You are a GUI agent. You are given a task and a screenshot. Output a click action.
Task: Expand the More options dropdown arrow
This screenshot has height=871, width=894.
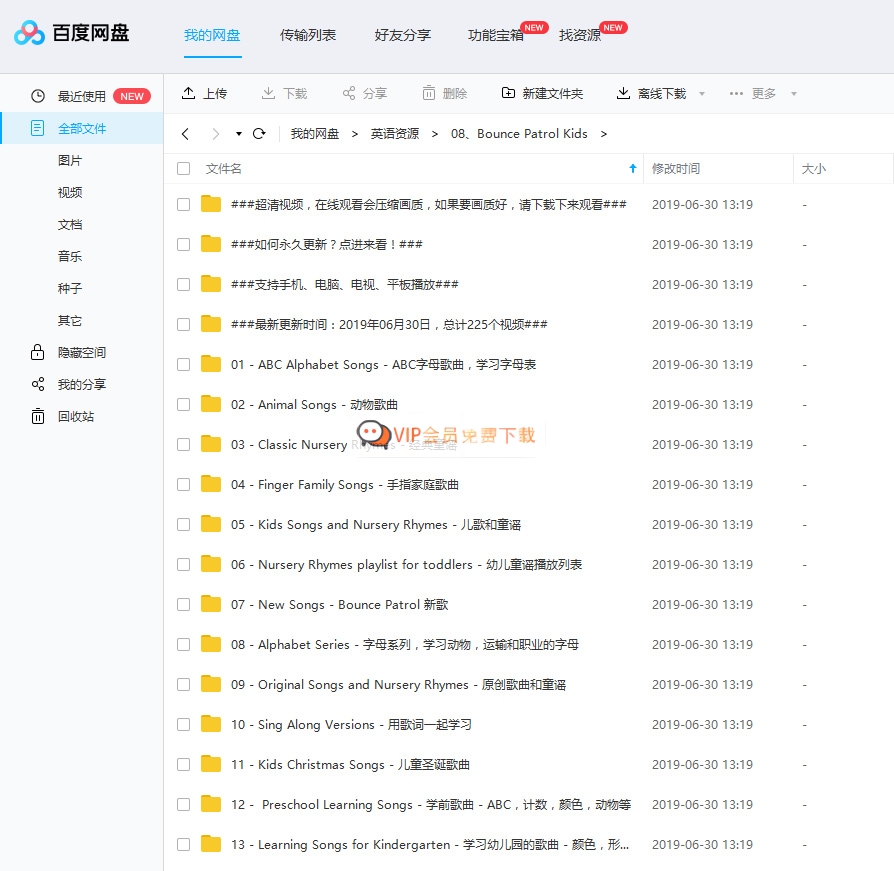794,94
